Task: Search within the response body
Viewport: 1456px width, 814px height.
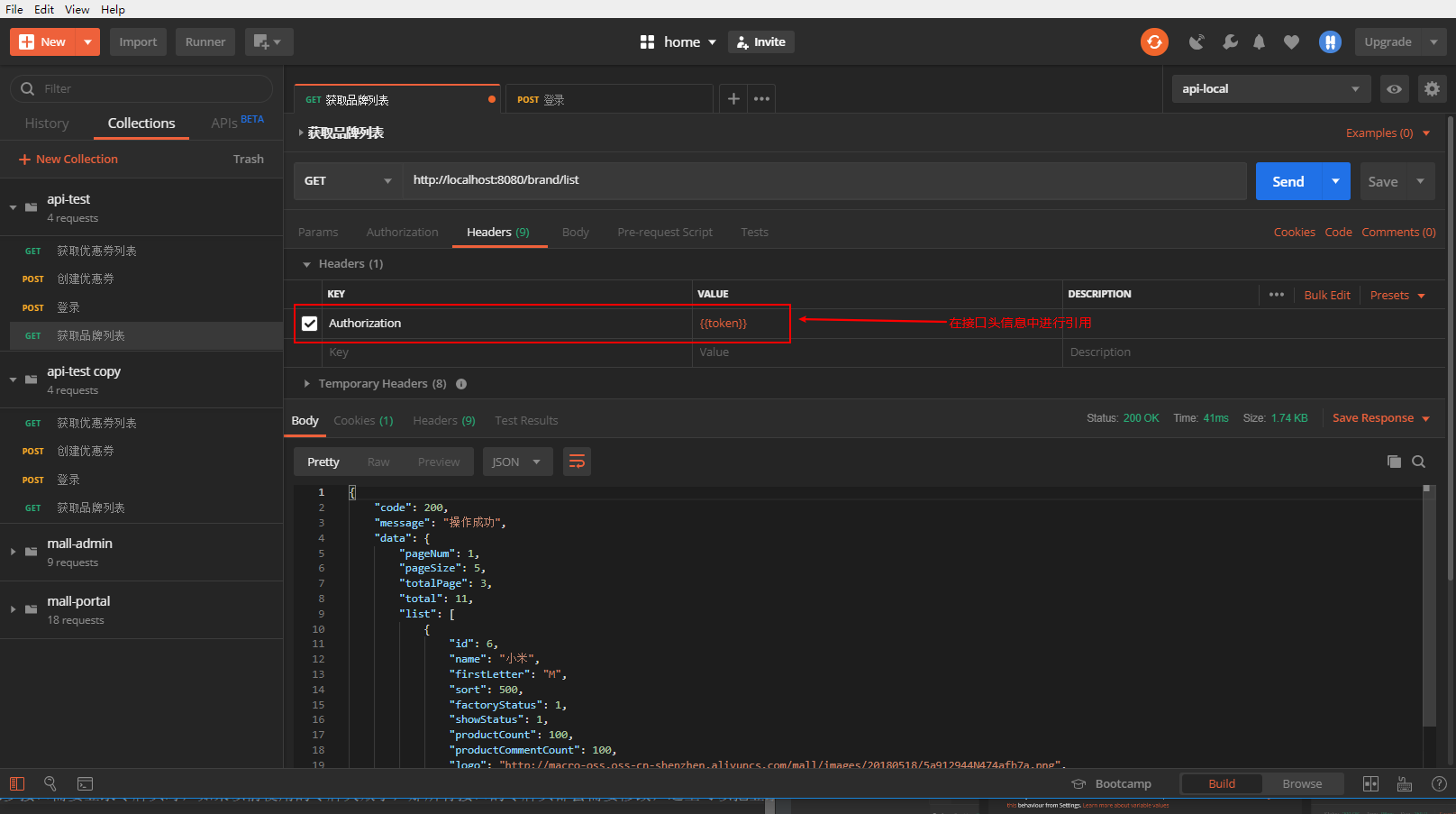Action: tap(1418, 462)
